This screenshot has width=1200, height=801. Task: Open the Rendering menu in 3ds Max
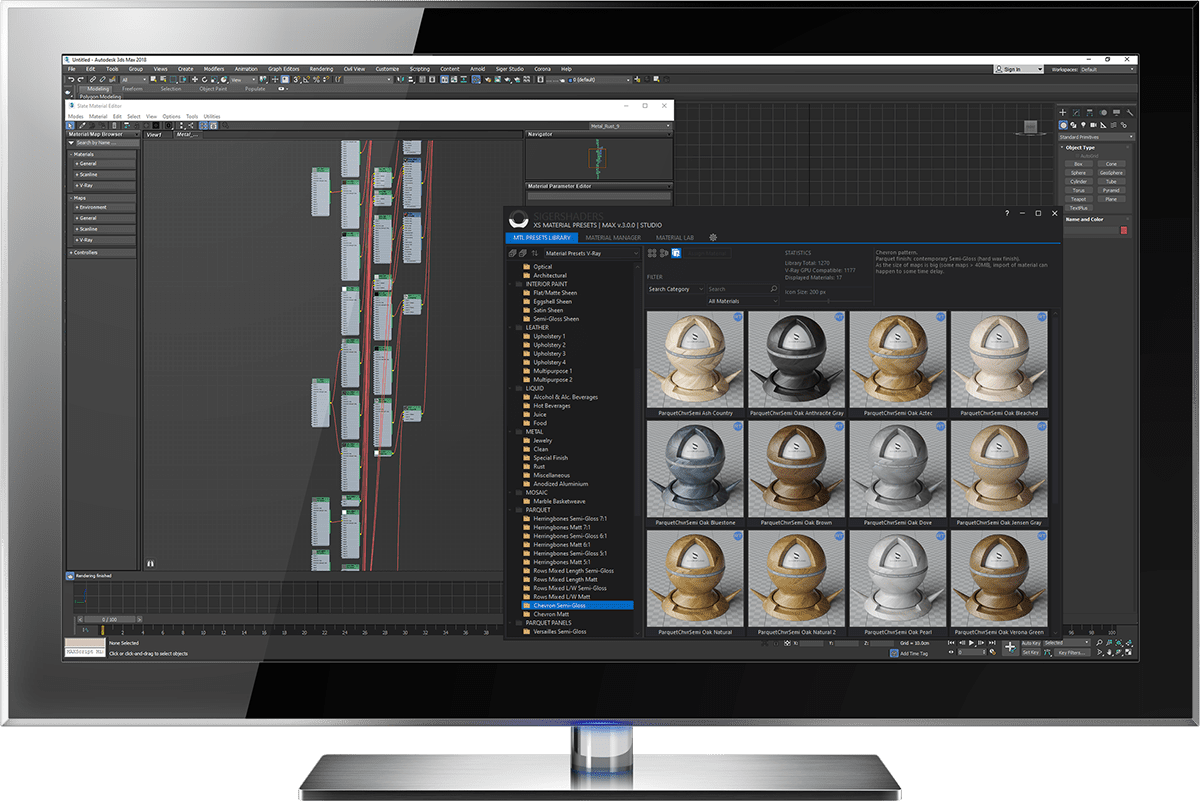pos(321,69)
